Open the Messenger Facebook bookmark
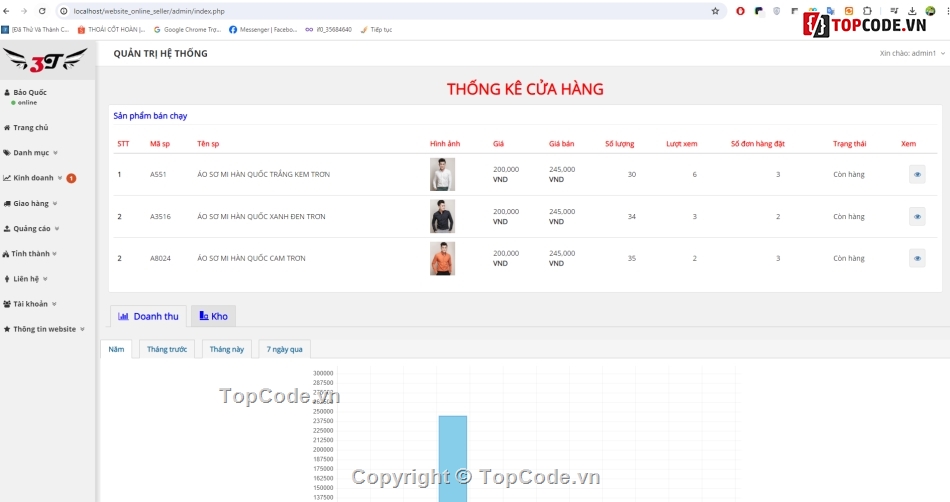This screenshot has height=502, width=950. click(x=263, y=29)
